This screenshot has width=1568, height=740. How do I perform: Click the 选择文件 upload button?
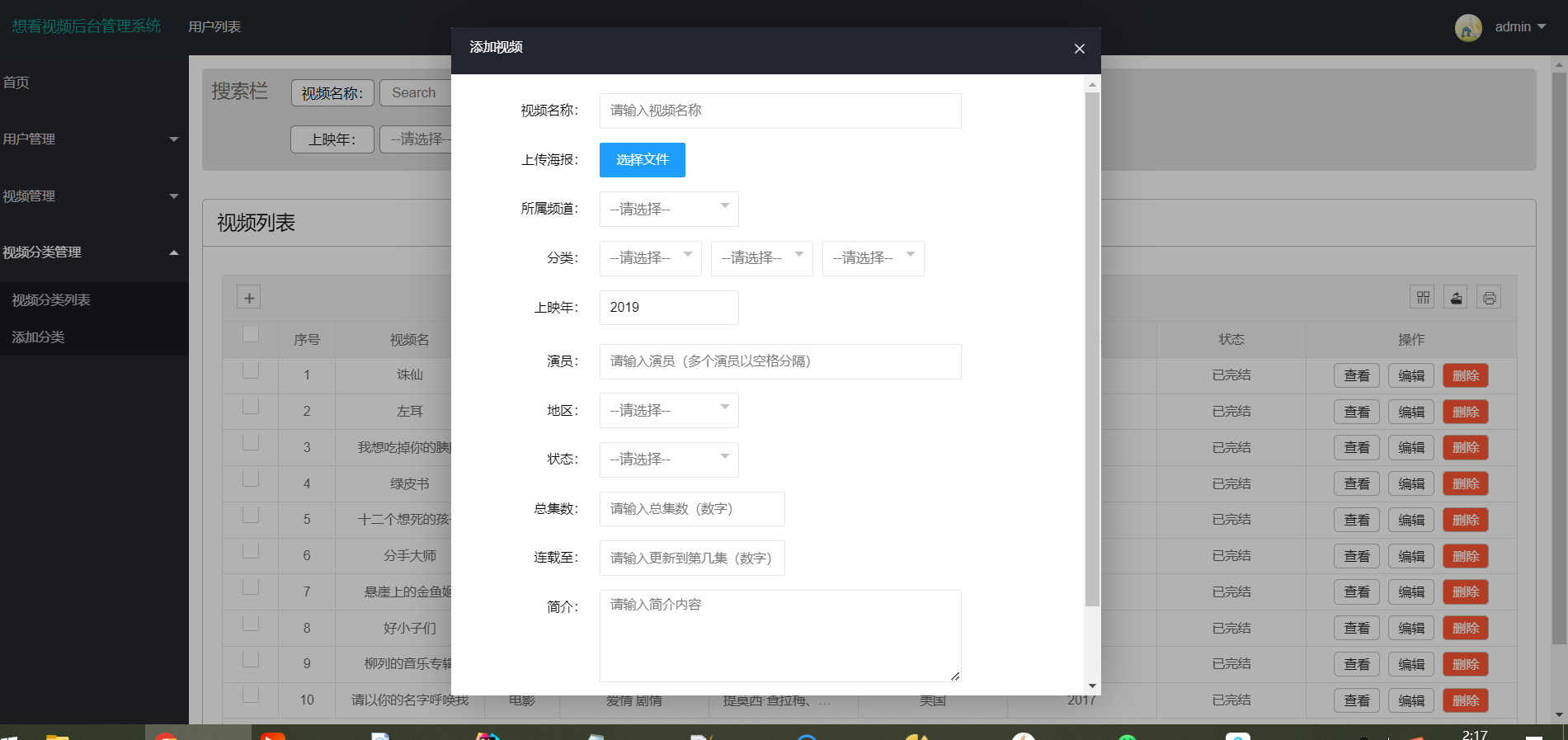tap(643, 160)
